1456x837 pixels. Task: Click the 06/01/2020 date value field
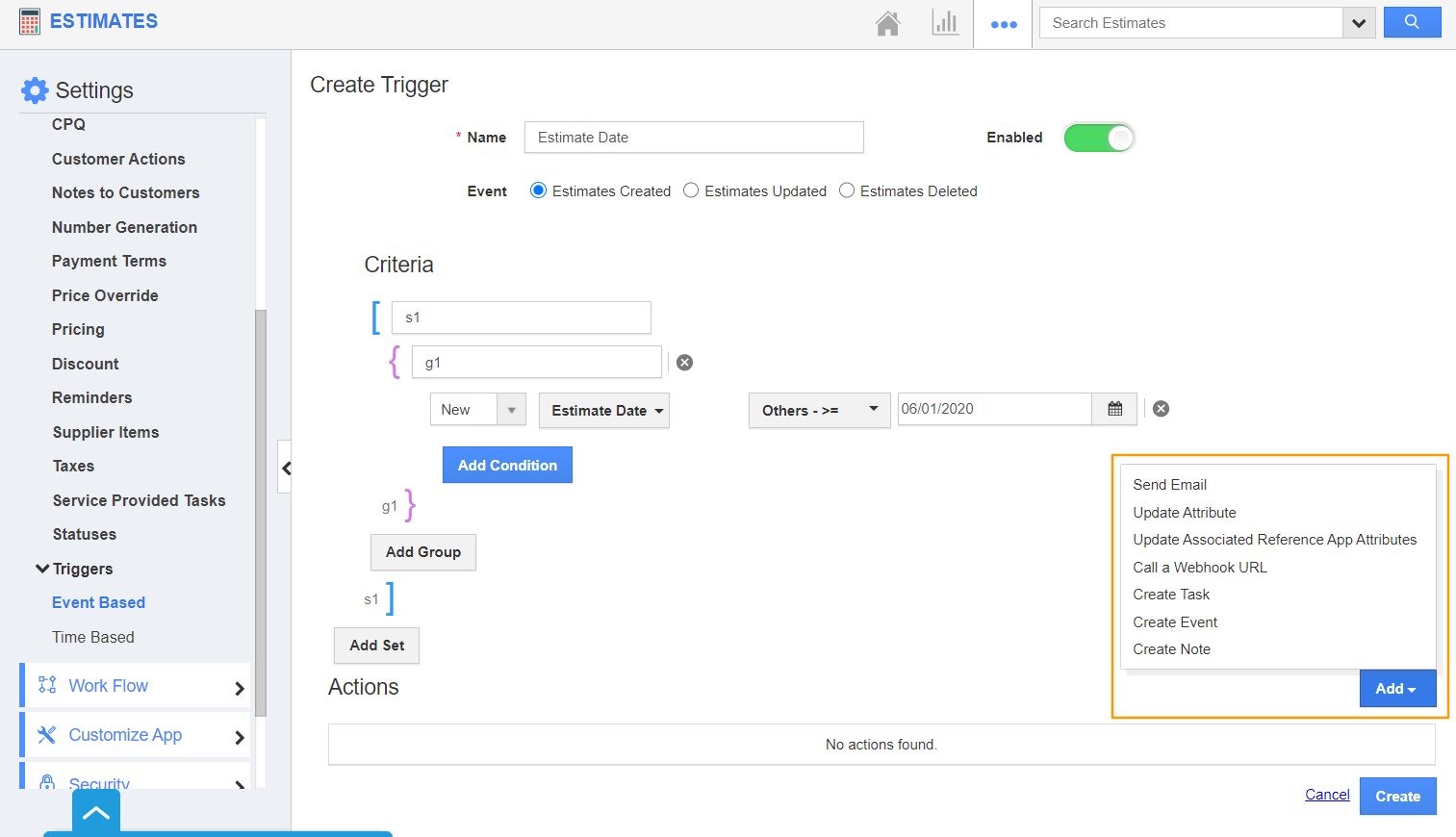click(995, 409)
